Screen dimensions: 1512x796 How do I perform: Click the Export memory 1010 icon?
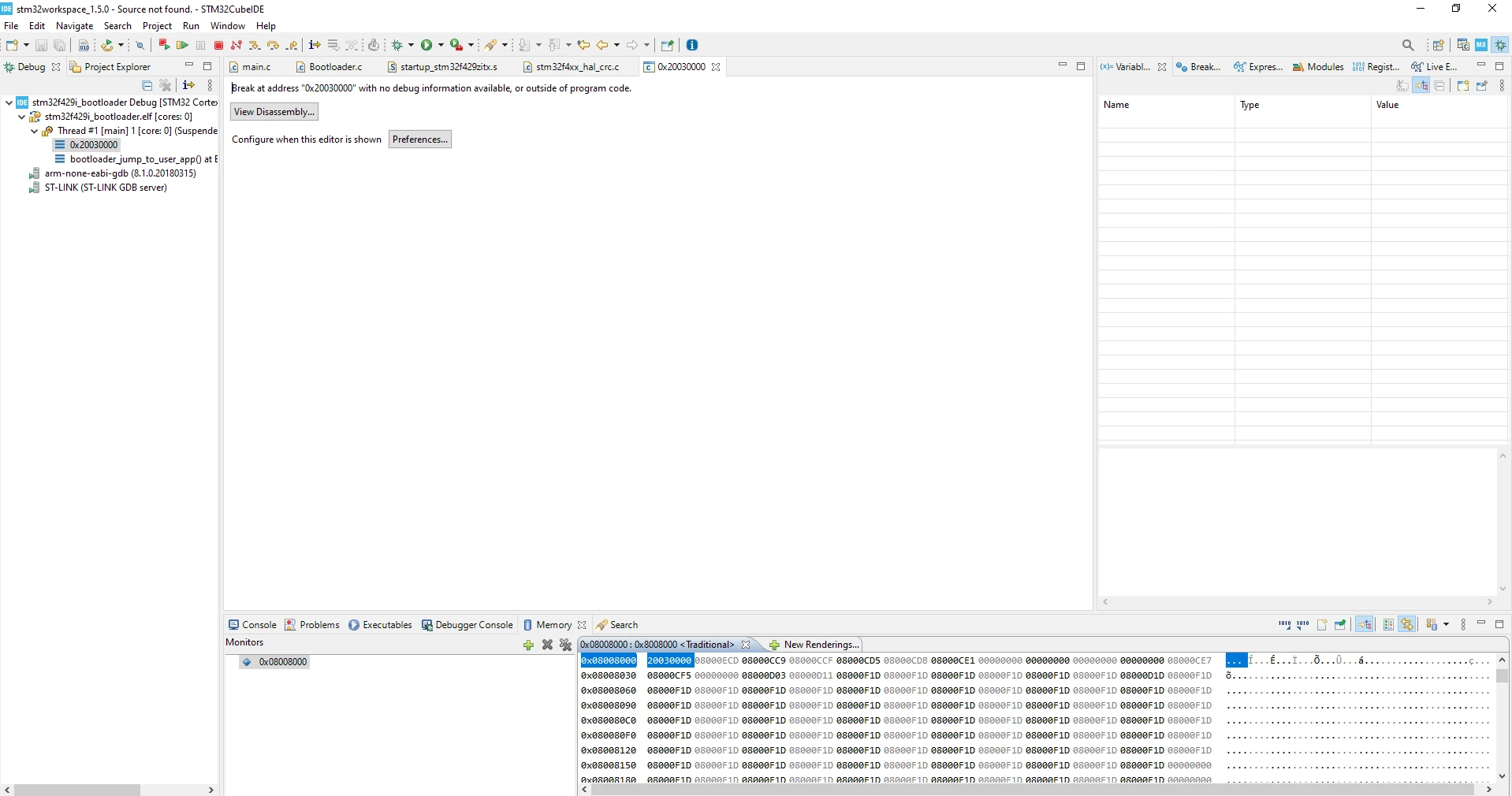(1303, 625)
